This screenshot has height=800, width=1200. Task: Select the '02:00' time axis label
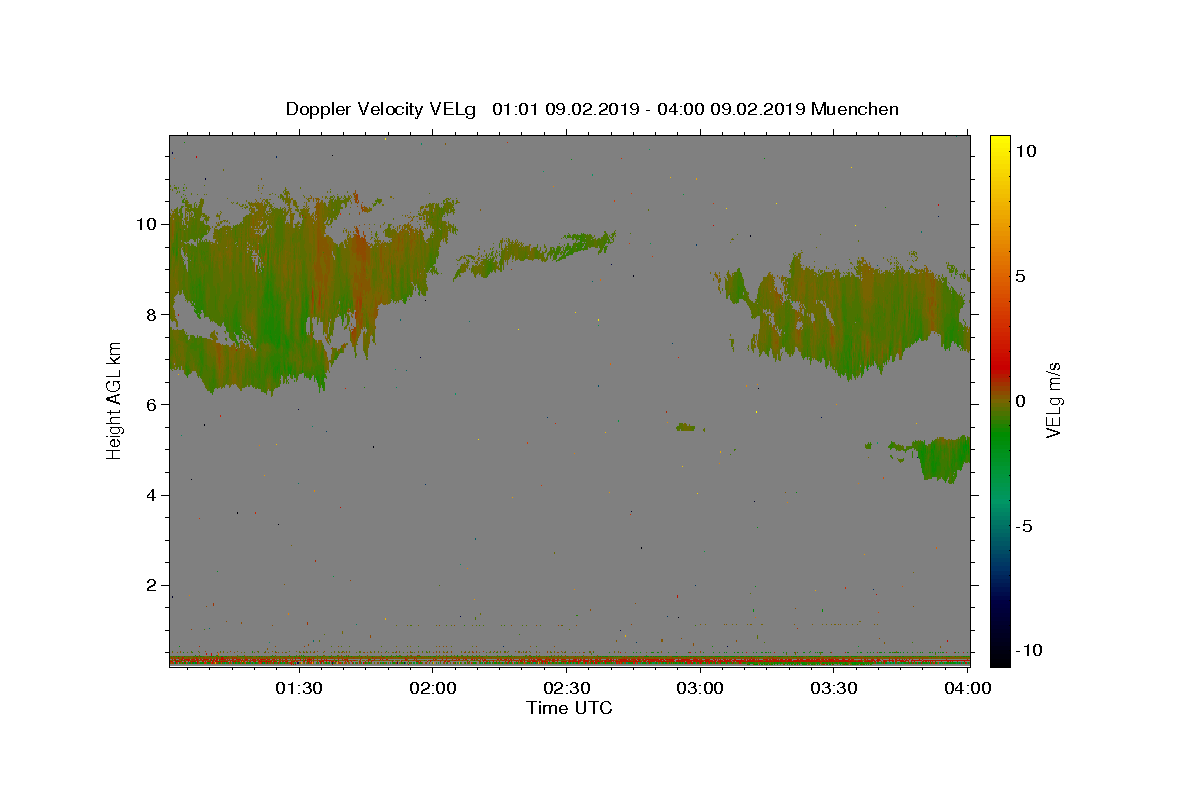click(433, 688)
